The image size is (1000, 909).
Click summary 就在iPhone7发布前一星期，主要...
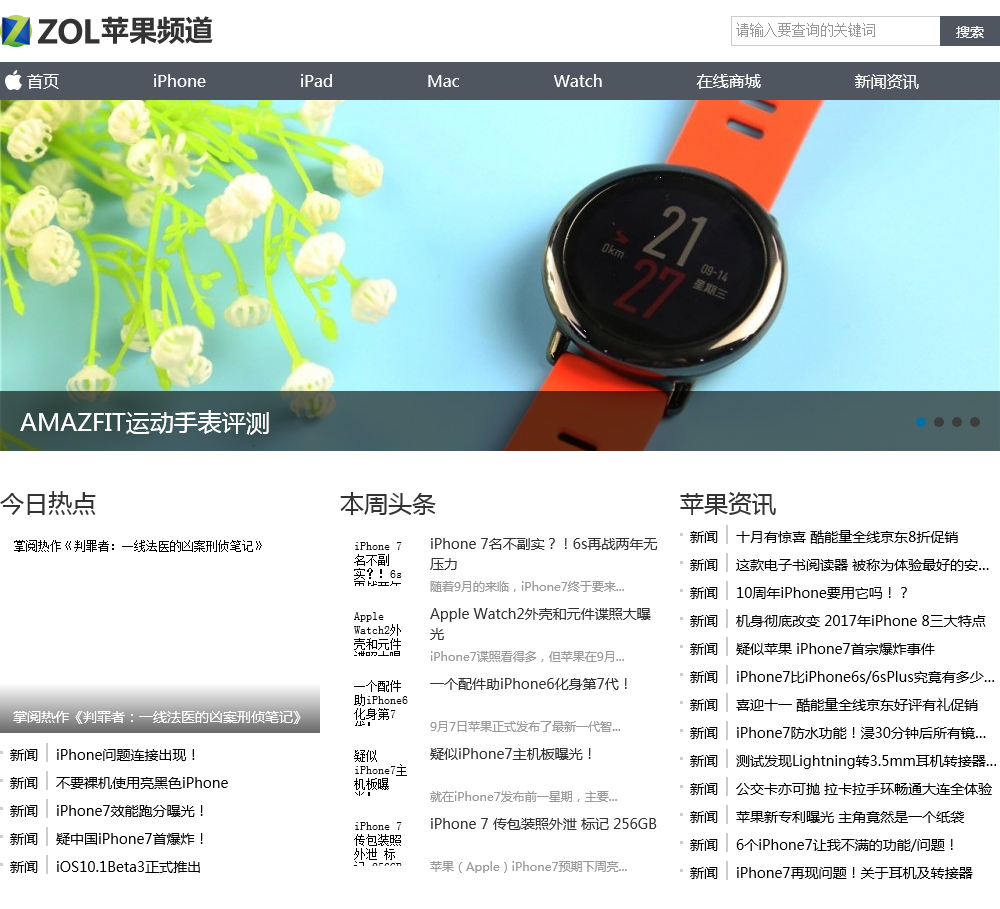[x=523, y=797]
